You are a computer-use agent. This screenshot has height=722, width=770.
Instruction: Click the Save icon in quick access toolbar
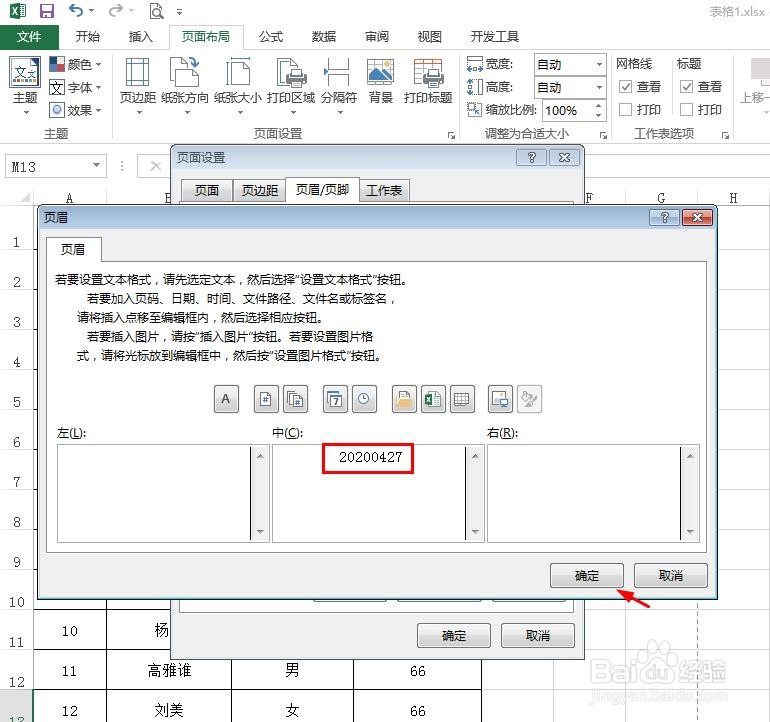pyautogui.click(x=47, y=10)
